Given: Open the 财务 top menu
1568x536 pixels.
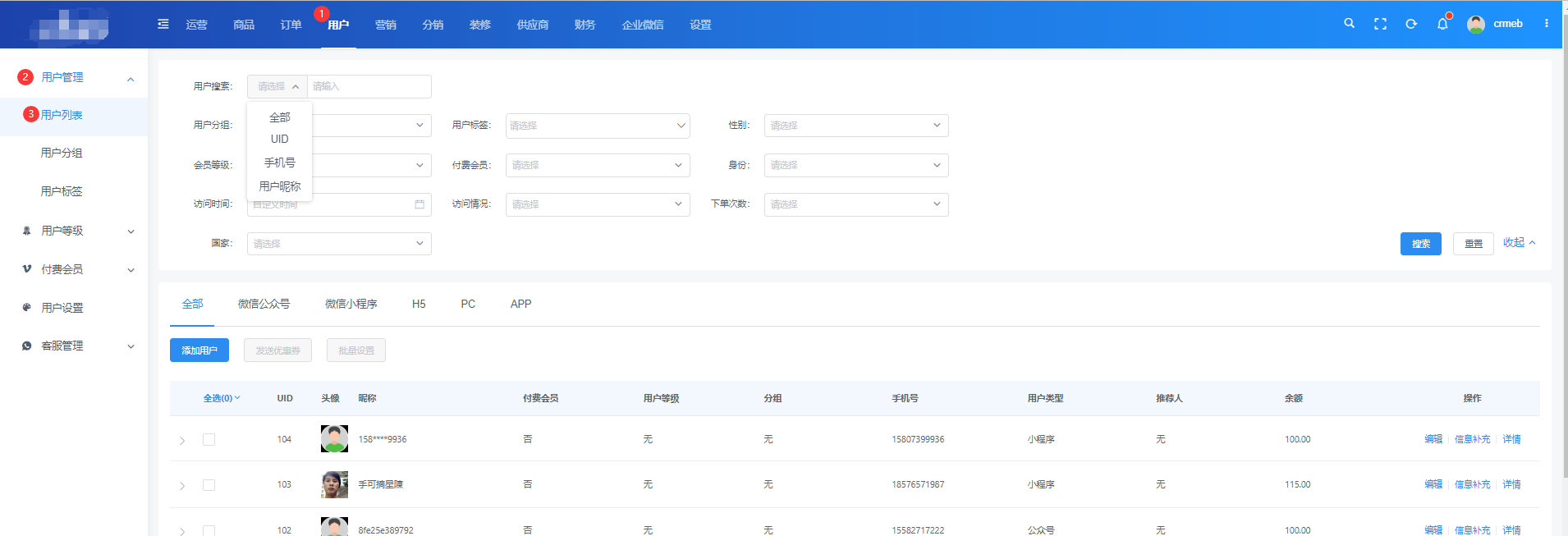Looking at the screenshot, I should 585,25.
